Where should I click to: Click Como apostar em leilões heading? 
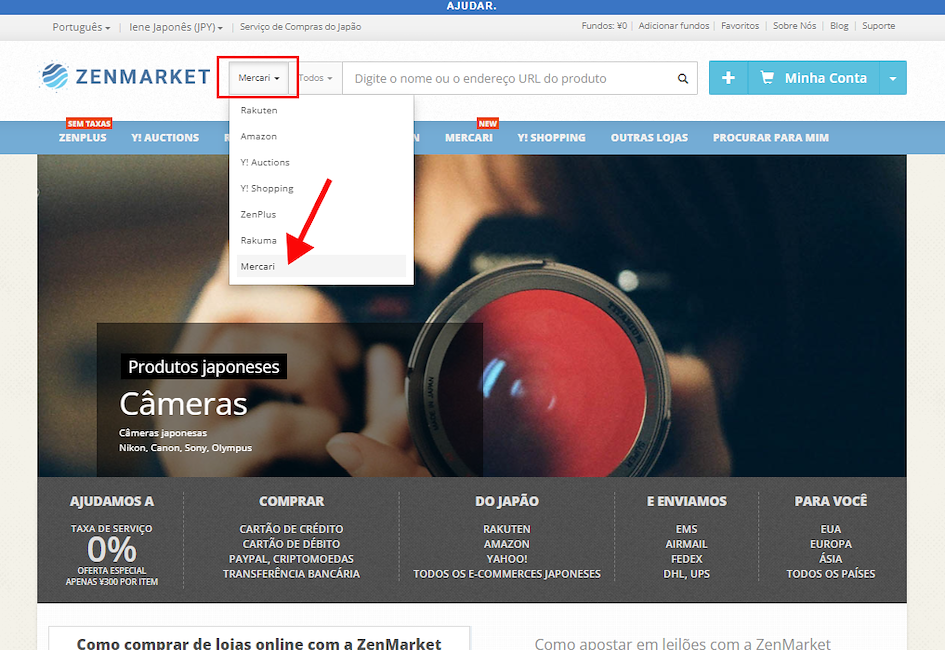click(682, 643)
